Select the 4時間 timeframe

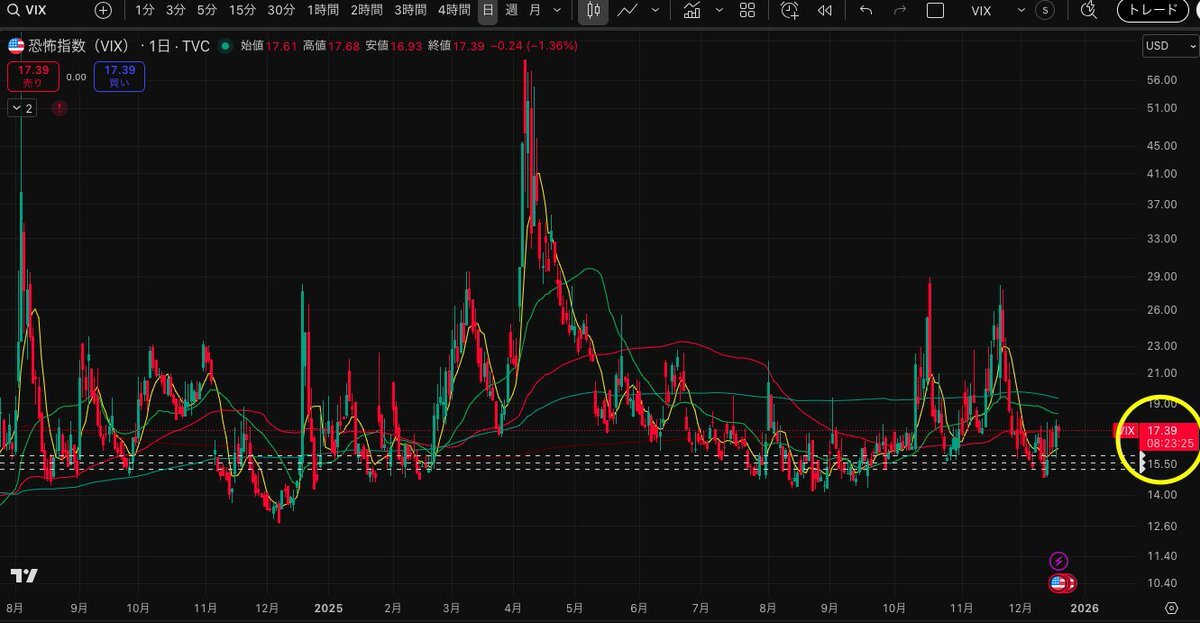click(x=454, y=10)
